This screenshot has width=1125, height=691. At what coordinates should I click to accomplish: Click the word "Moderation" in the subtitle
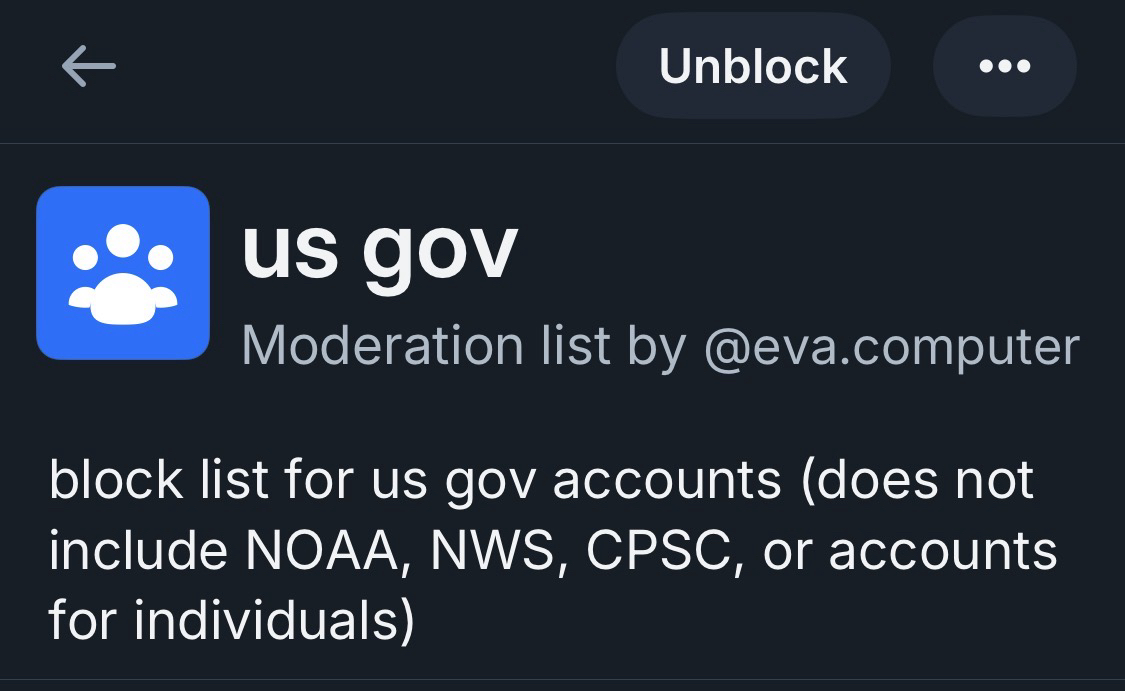[x=382, y=346]
